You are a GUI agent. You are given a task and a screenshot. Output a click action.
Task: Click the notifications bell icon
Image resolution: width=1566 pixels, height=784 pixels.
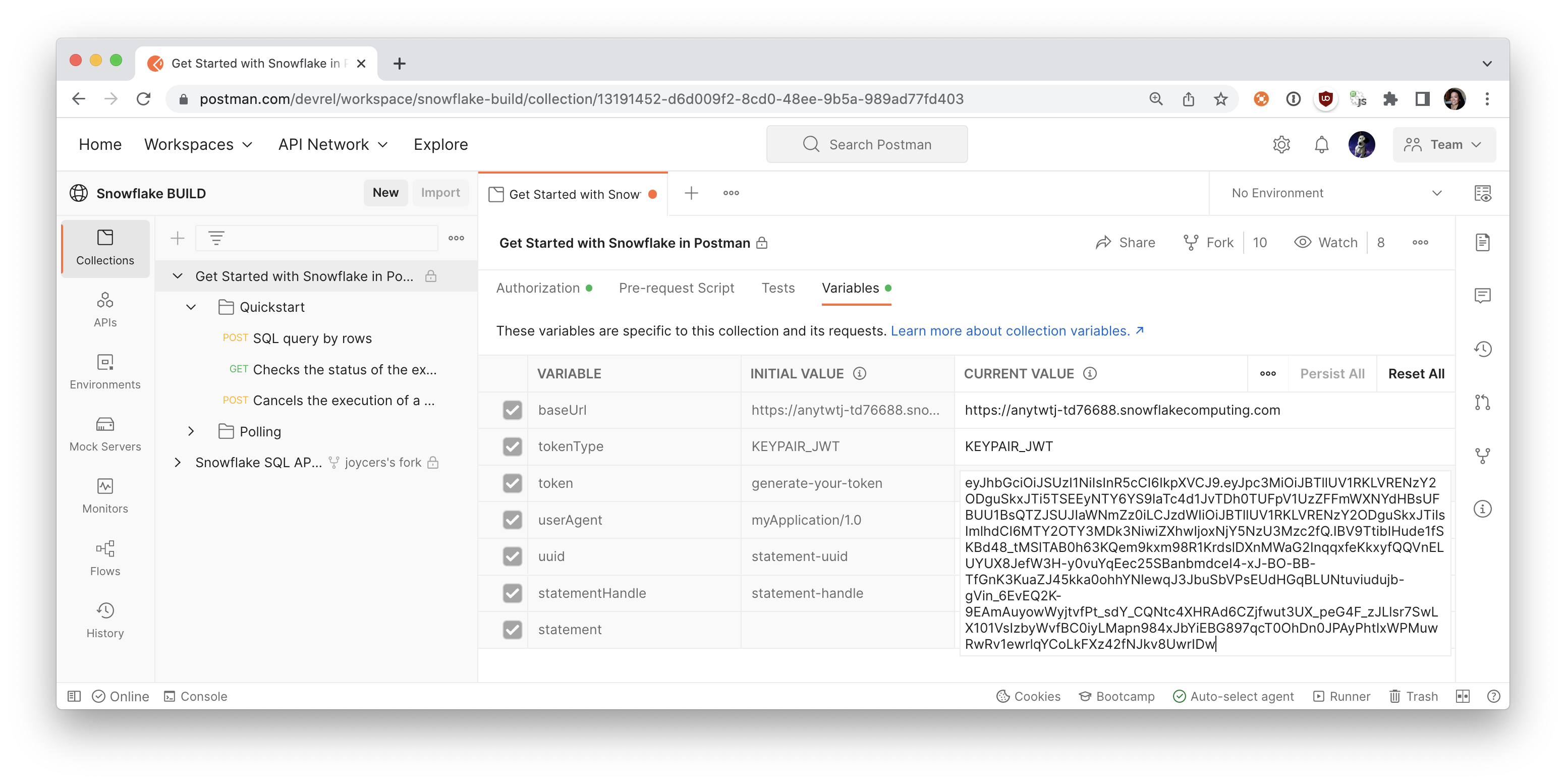tap(1321, 145)
